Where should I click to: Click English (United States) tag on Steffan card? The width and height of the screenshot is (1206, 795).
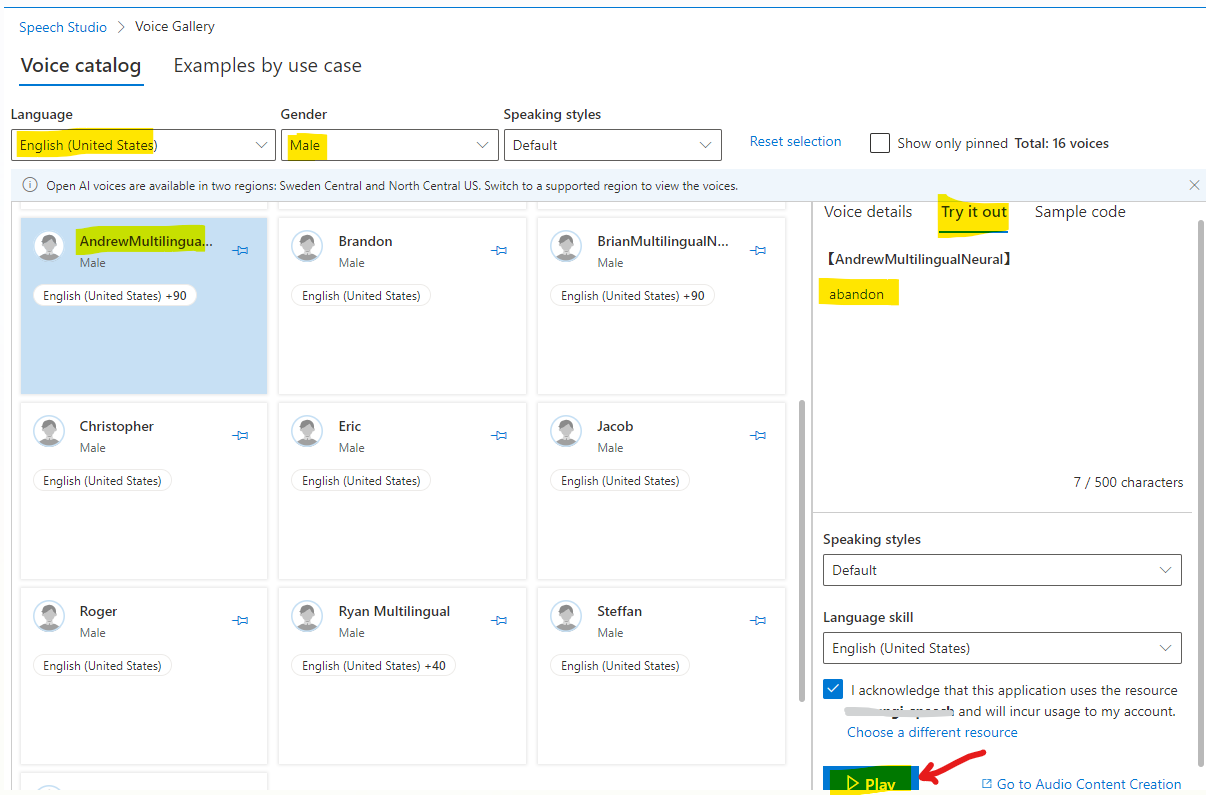(620, 666)
